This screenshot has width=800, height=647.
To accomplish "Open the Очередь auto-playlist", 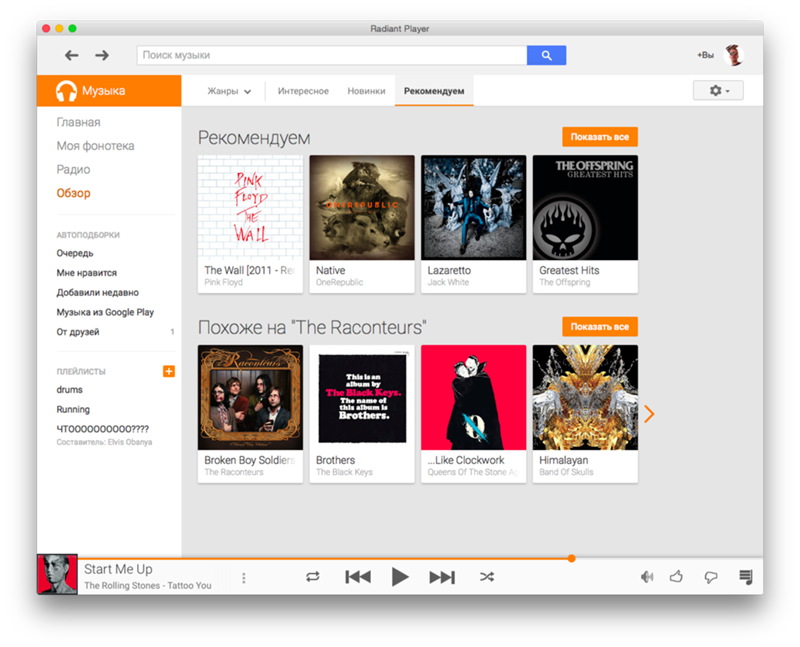I will 75,253.
